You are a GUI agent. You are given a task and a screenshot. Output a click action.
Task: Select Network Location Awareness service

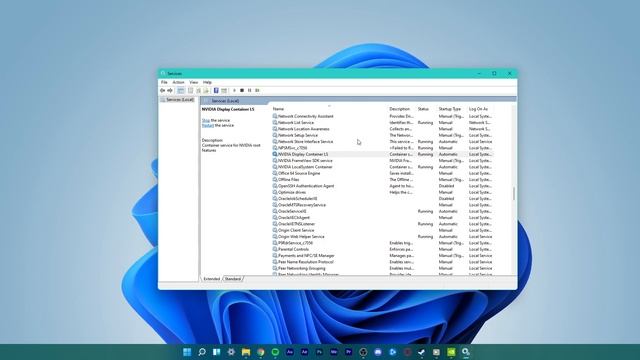[x=382, y=129]
